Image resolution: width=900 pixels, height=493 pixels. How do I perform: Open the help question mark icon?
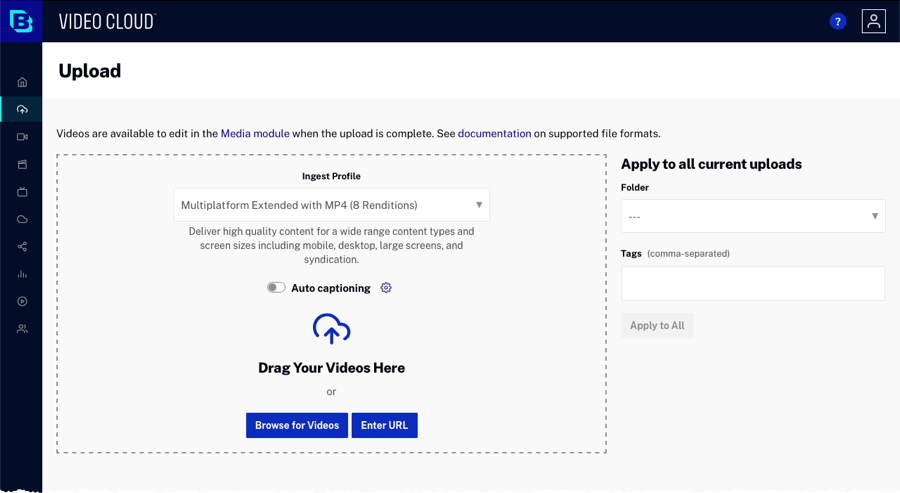tap(838, 21)
